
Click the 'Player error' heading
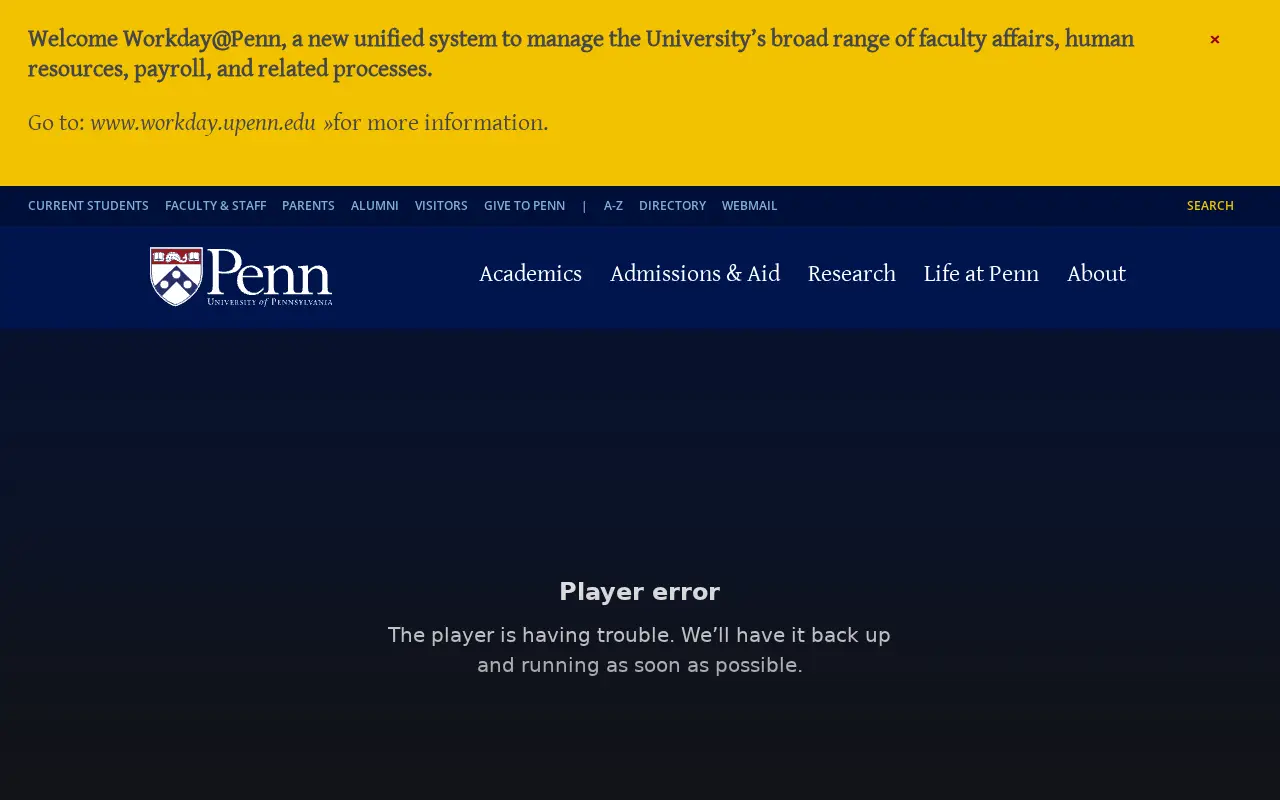(640, 592)
